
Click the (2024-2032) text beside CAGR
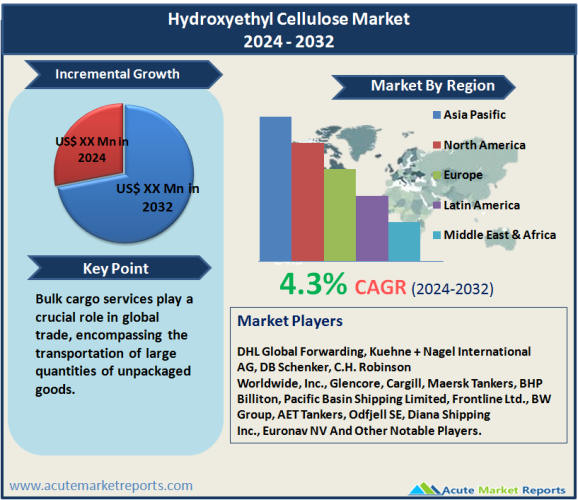(452, 289)
